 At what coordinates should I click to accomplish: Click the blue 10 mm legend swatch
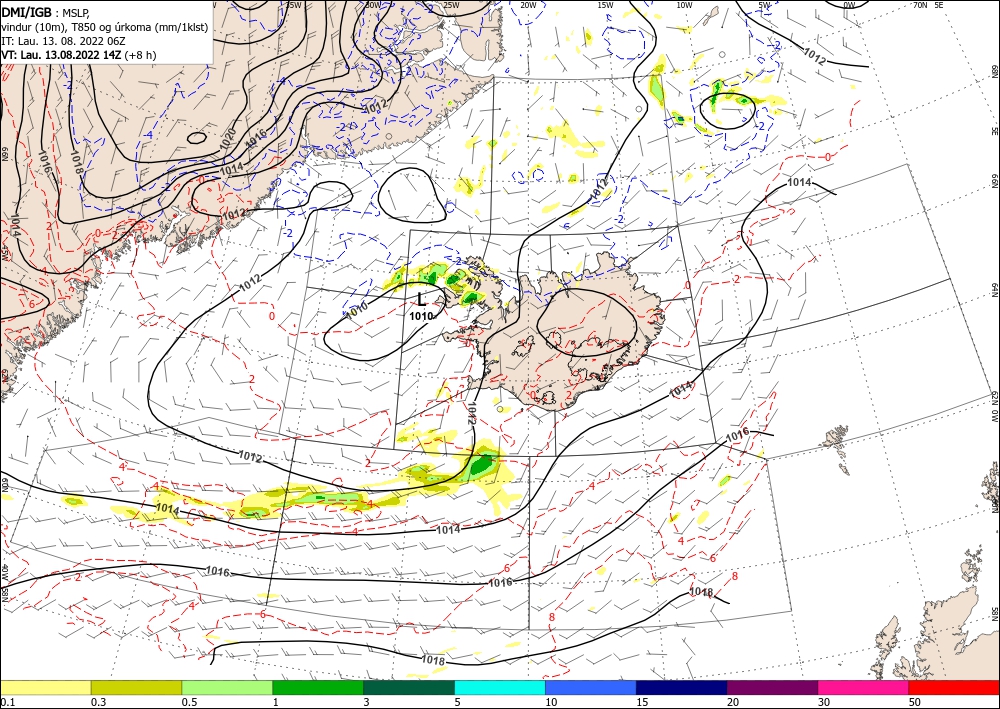tap(591, 687)
